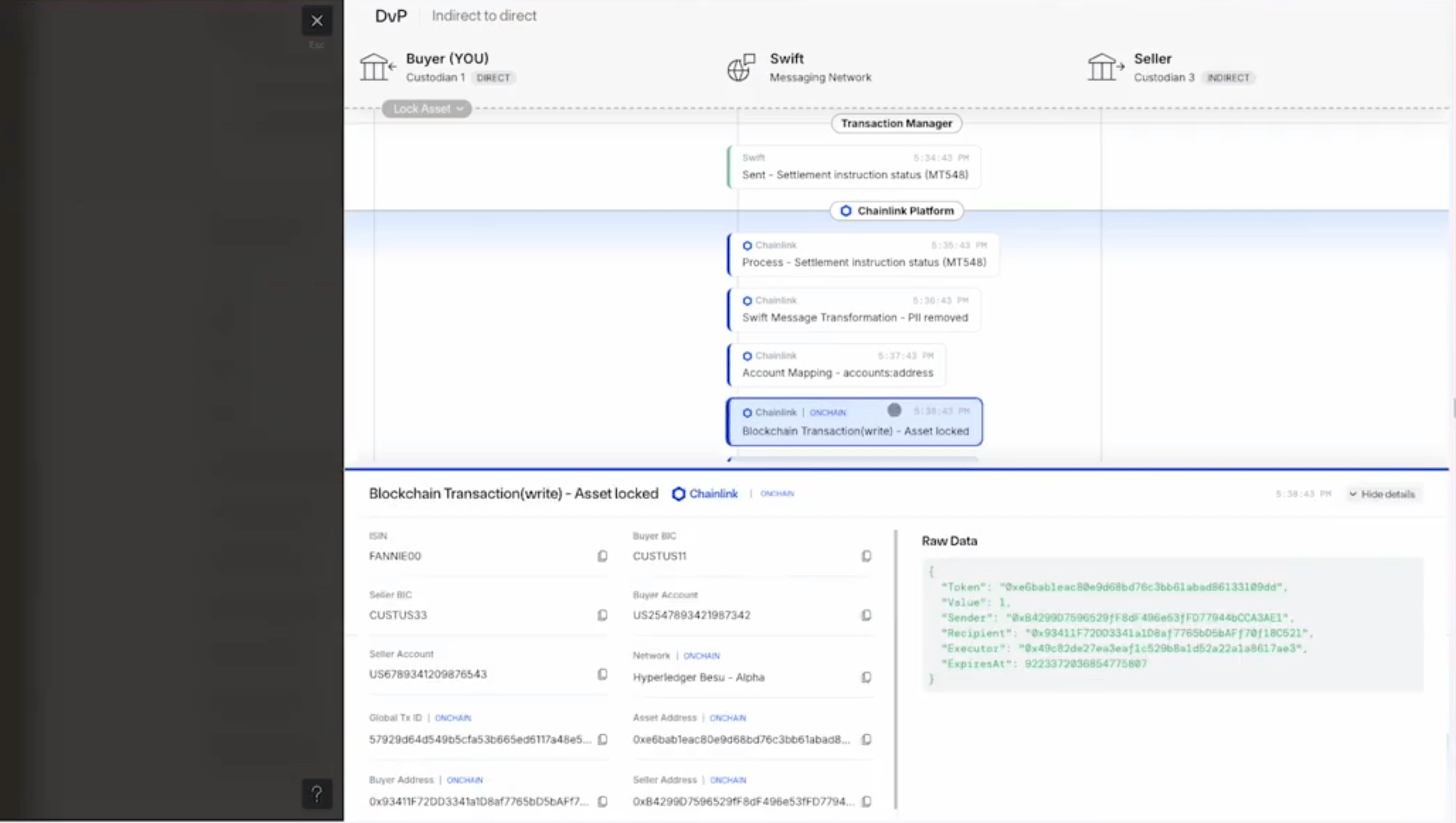Click the Chainlink logo in details header
Viewport: 1456px width, 823px height.
pos(705,494)
